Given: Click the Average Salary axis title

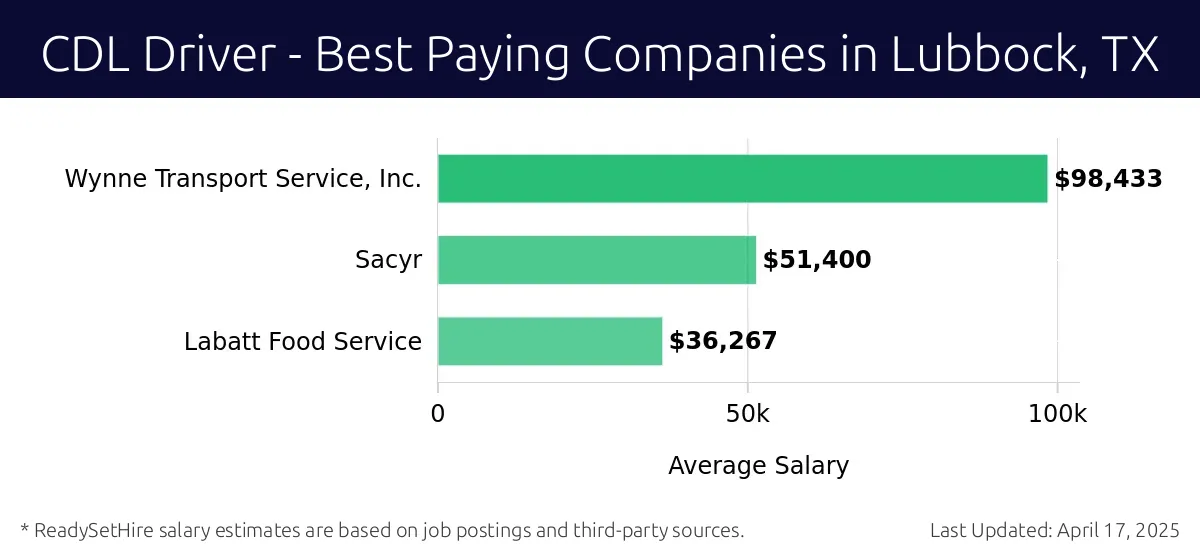Looking at the screenshot, I should (x=758, y=465).
